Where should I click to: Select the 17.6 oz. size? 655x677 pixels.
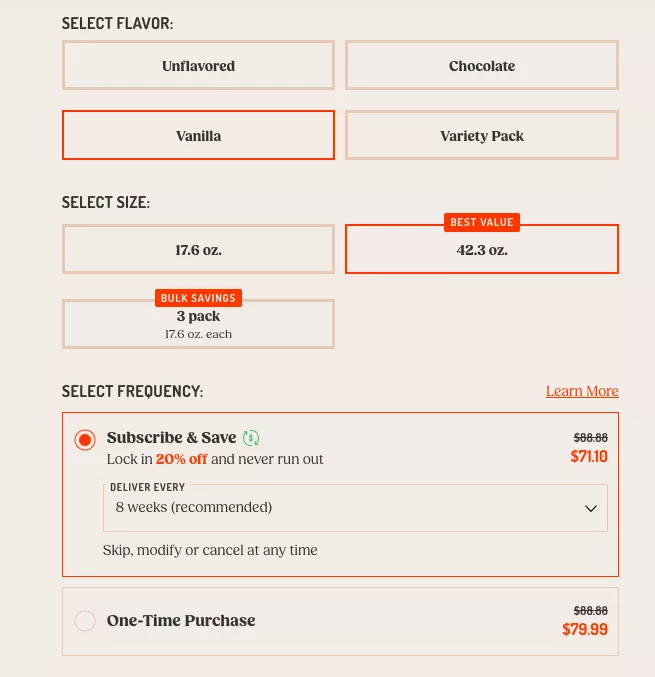pos(198,250)
